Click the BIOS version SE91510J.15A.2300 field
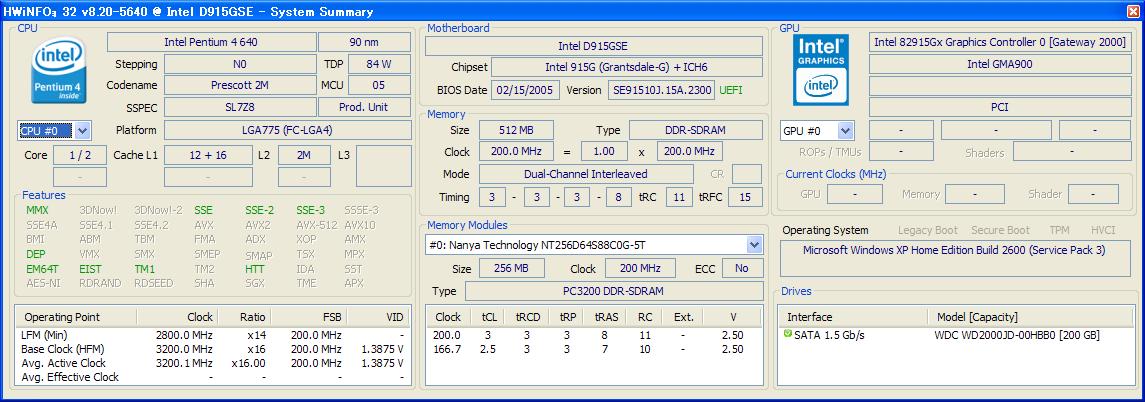 click(661, 90)
